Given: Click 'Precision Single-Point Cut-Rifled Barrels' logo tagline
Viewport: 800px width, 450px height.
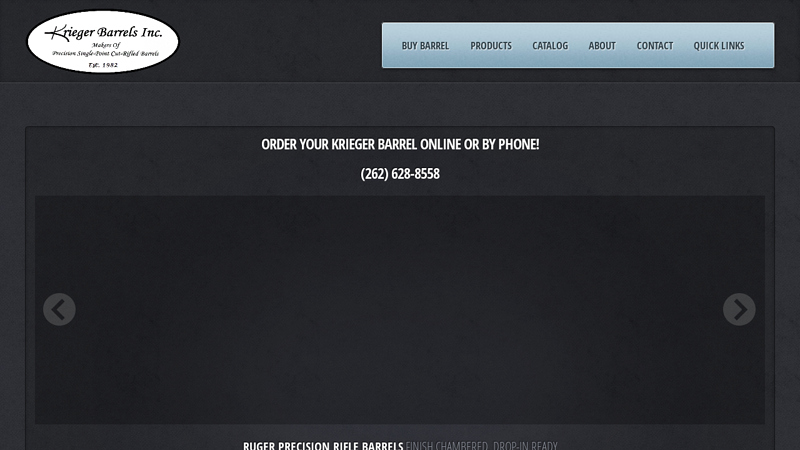Looking at the screenshot, I should [105, 53].
